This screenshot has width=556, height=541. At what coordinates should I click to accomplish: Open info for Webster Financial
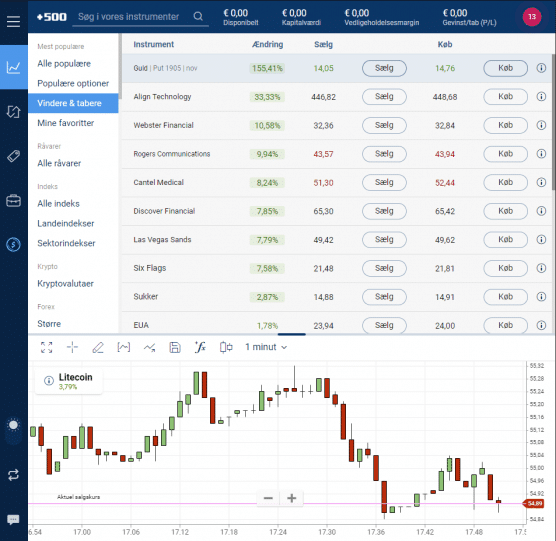[x=541, y=125]
